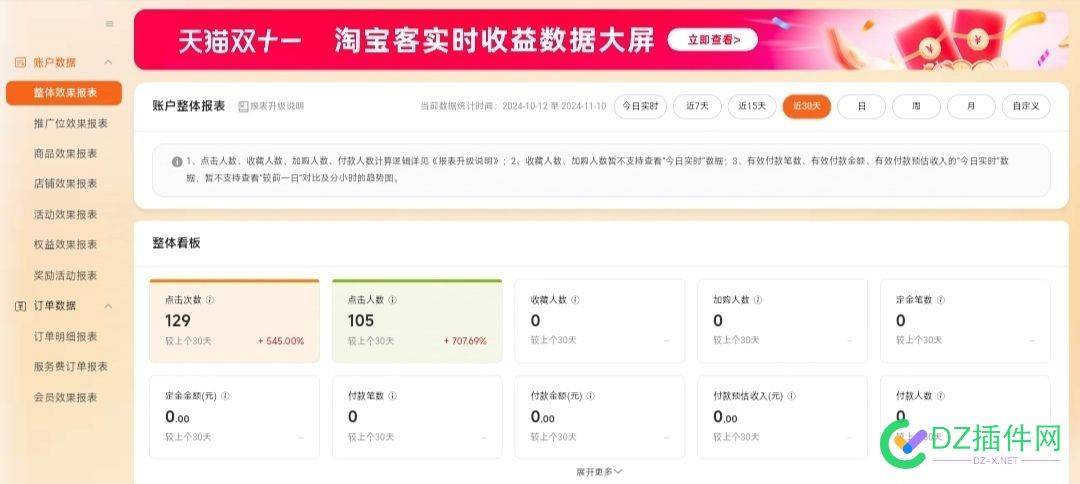Image resolution: width=1080 pixels, height=484 pixels.
Task: Click info icon next to 付款预估收入(元)
Action: [791, 397]
